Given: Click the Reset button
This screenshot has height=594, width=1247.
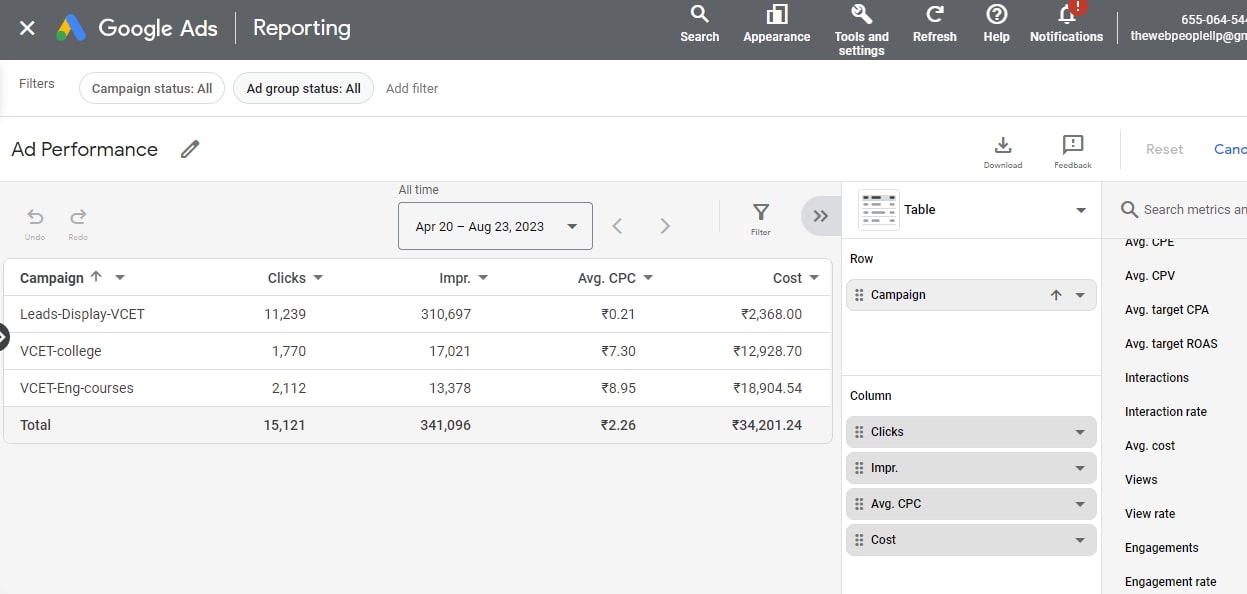Looking at the screenshot, I should pos(1164,149).
